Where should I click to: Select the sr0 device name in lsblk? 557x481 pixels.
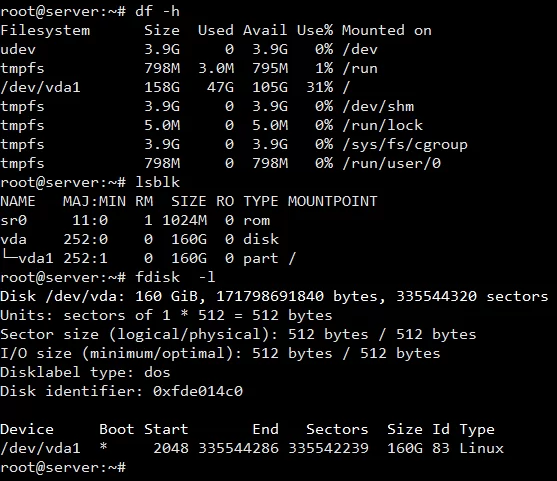click(13, 220)
